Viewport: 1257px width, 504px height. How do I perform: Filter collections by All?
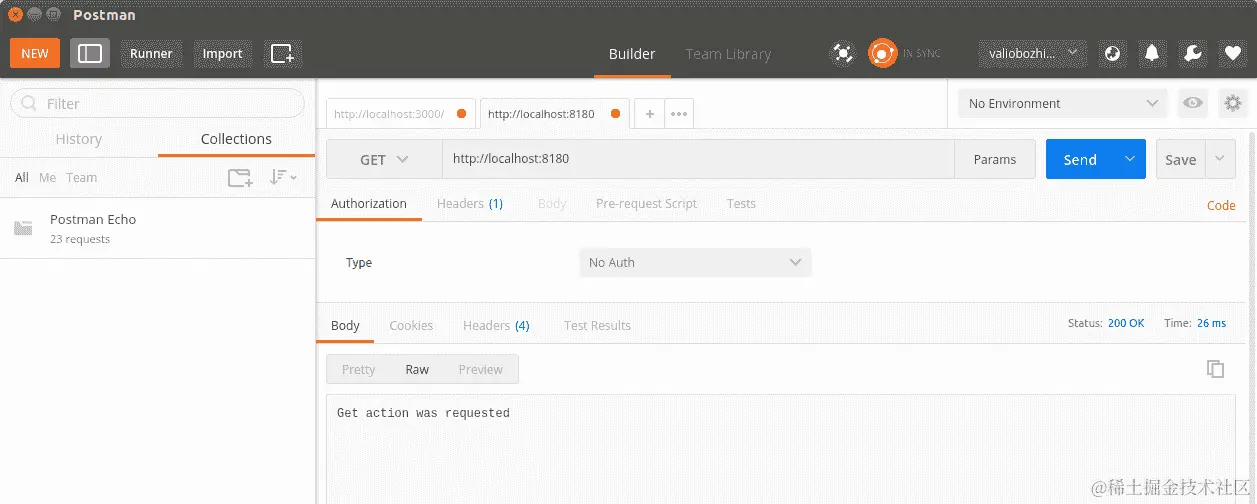pos(22,178)
